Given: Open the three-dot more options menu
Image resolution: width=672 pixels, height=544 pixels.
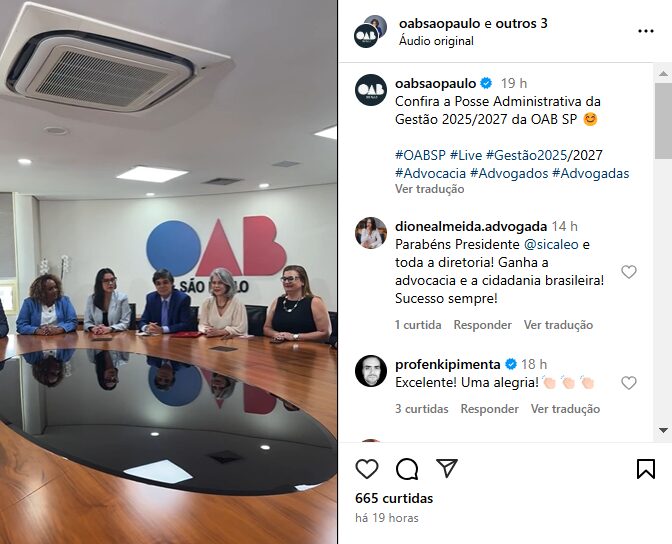Looking at the screenshot, I should [645, 31].
